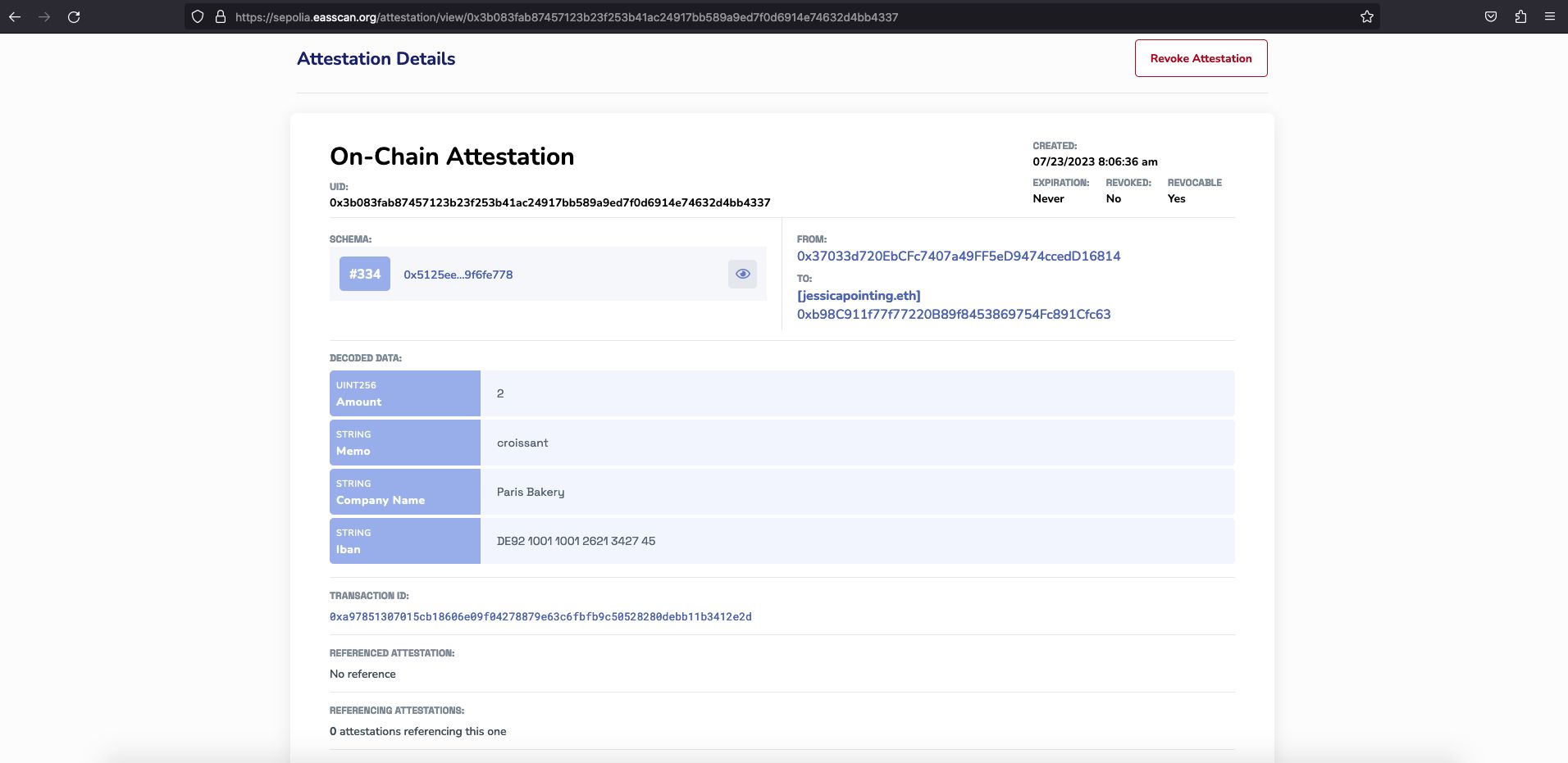
Task: Click the Revoked value No
Action: coord(1113,198)
